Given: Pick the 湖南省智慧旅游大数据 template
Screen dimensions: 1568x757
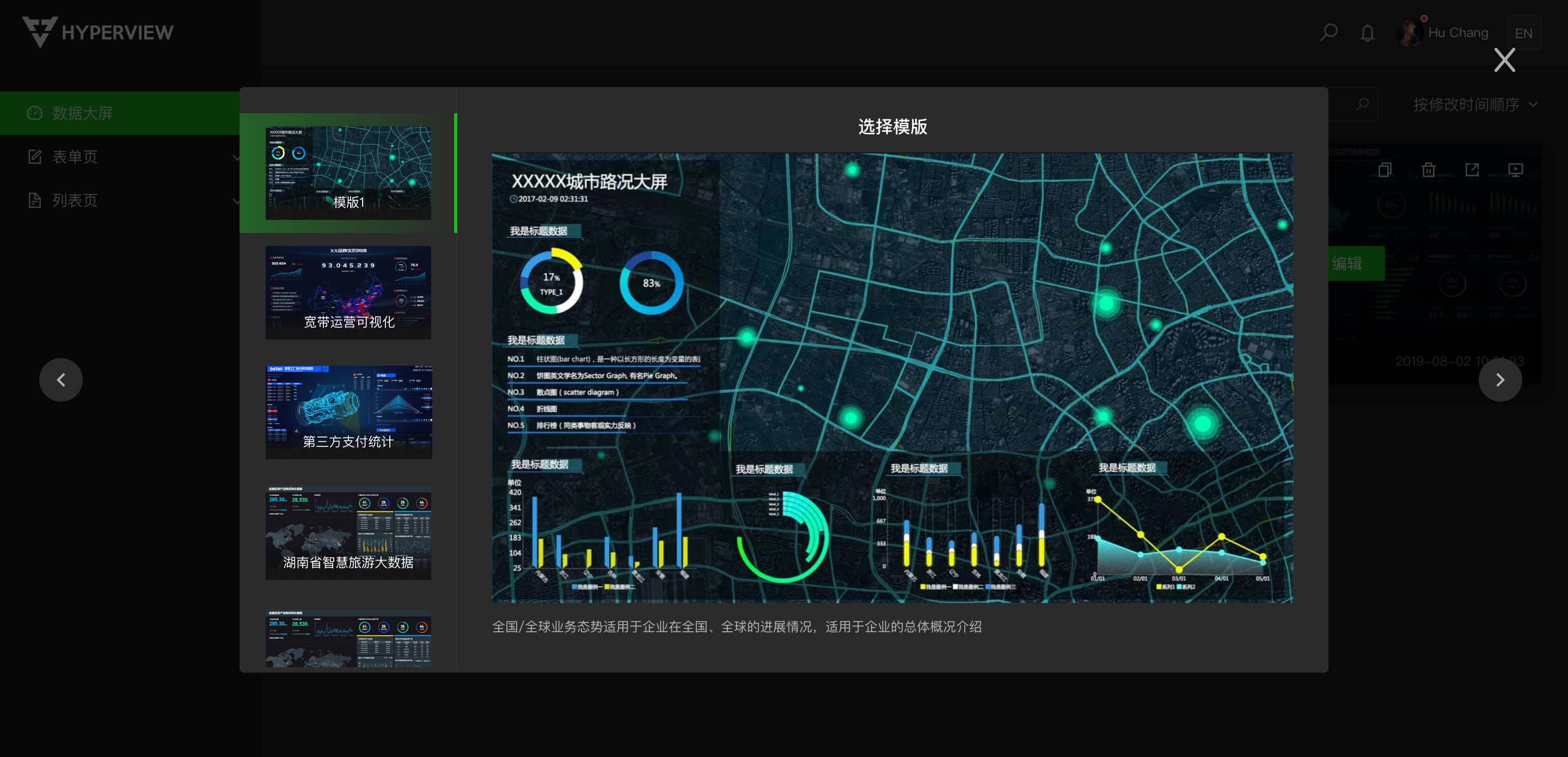Looking at the screenshot, I should tap(348, 532).
